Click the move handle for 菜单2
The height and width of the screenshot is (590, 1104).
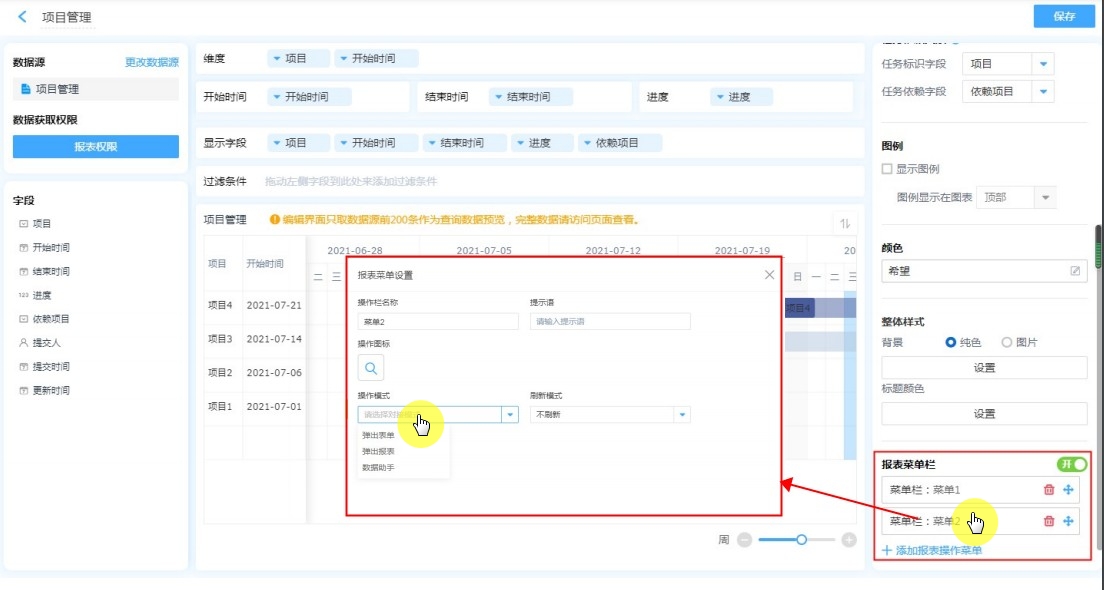pyautogui.click(x=1068, y=521)
